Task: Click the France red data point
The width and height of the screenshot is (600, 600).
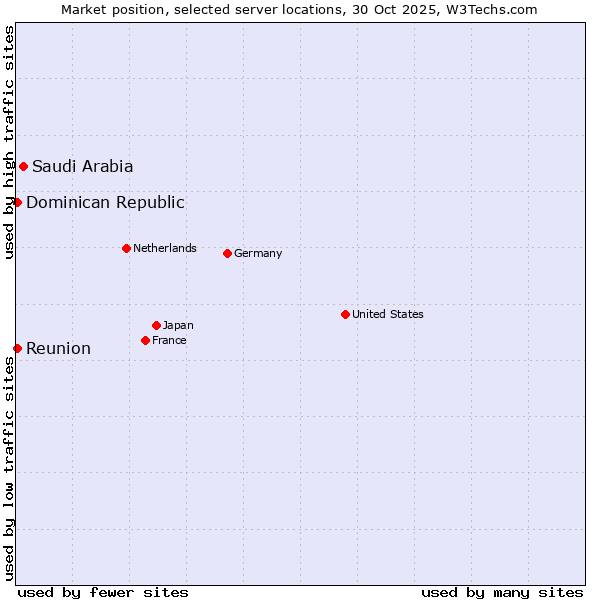Action: [x=145, y=340]
